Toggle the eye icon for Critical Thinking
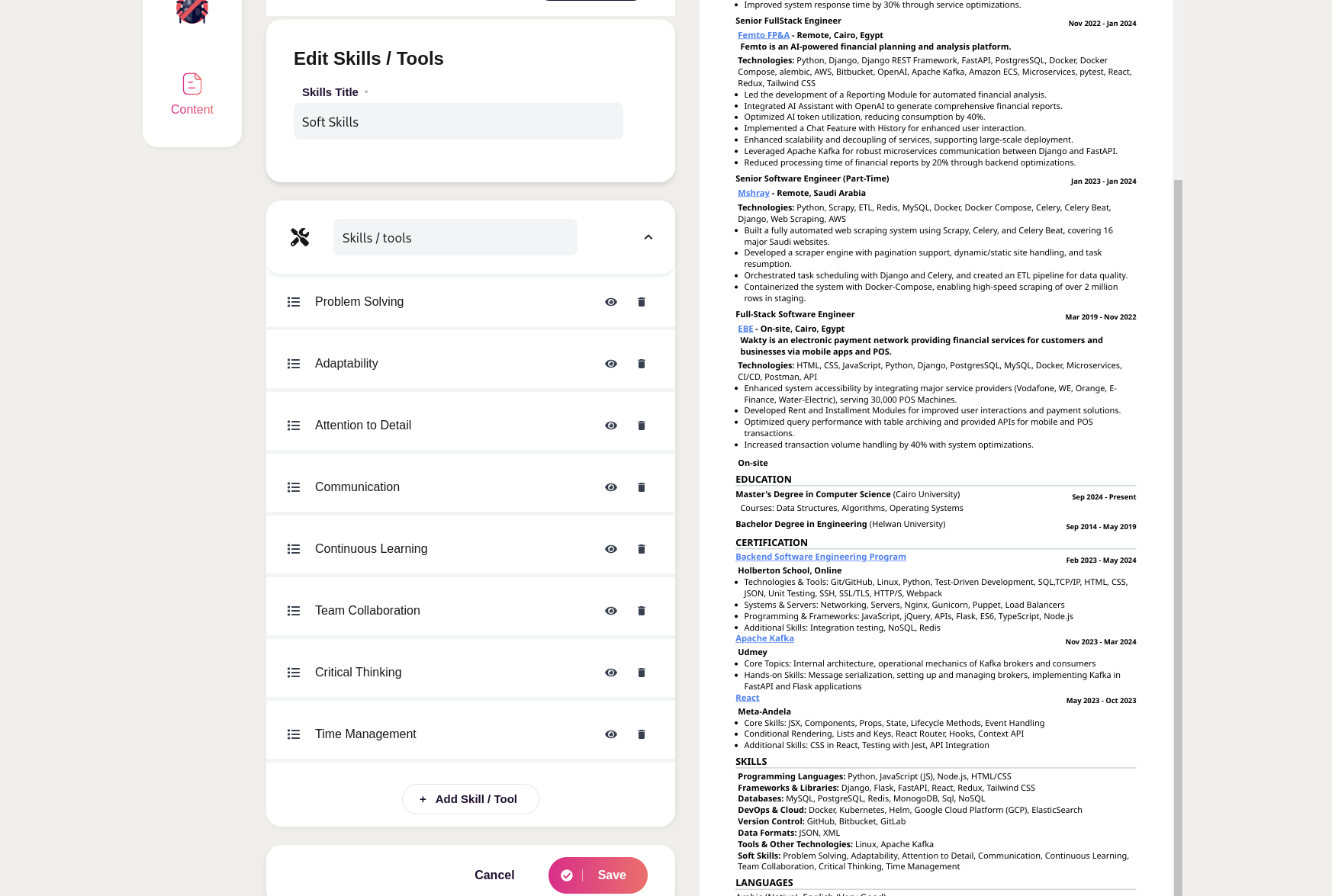This screenshot has width=1332, height=896. tap(611, 673)
